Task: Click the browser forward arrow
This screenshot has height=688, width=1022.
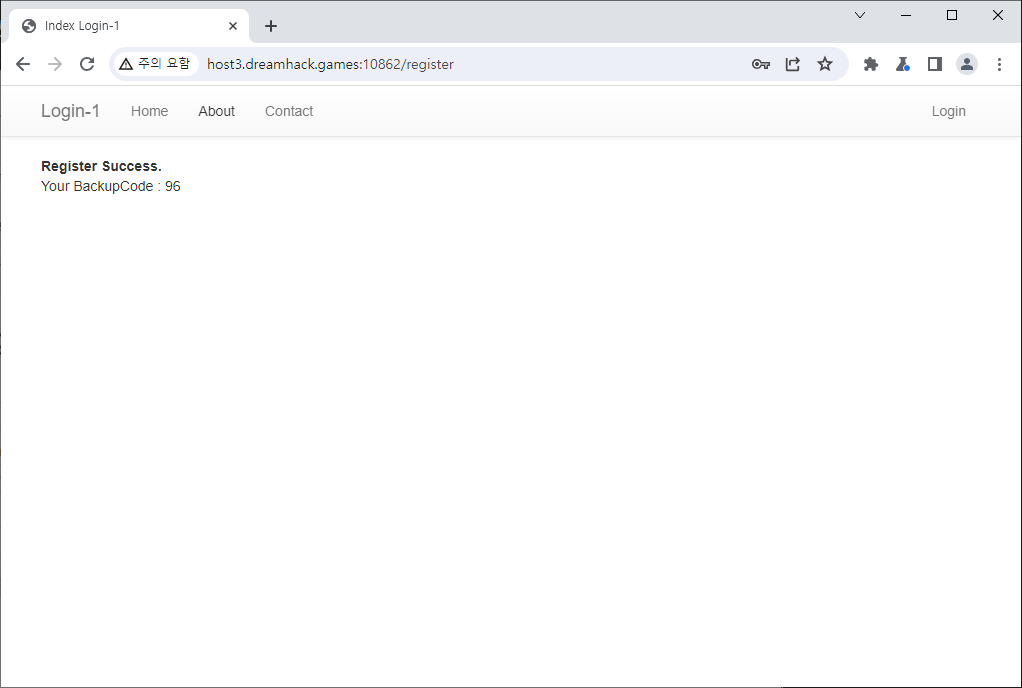Action: pyautogui.click(x=55, y=64)
